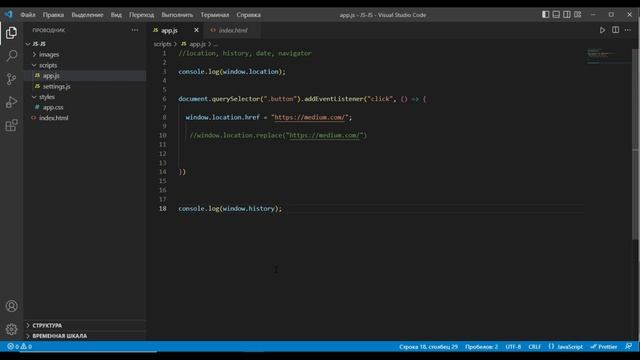640x360 pixels.
Task: Click app.js breadcrumb segment
Action: (x=197, y=44)
